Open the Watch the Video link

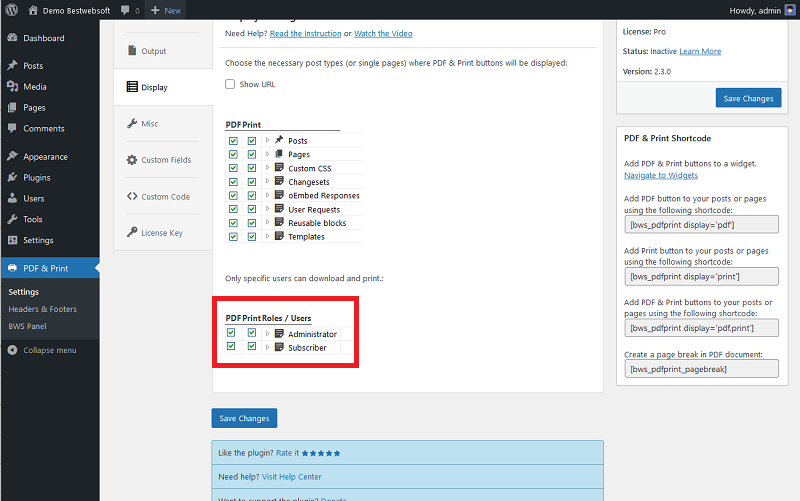pos(383,34)
